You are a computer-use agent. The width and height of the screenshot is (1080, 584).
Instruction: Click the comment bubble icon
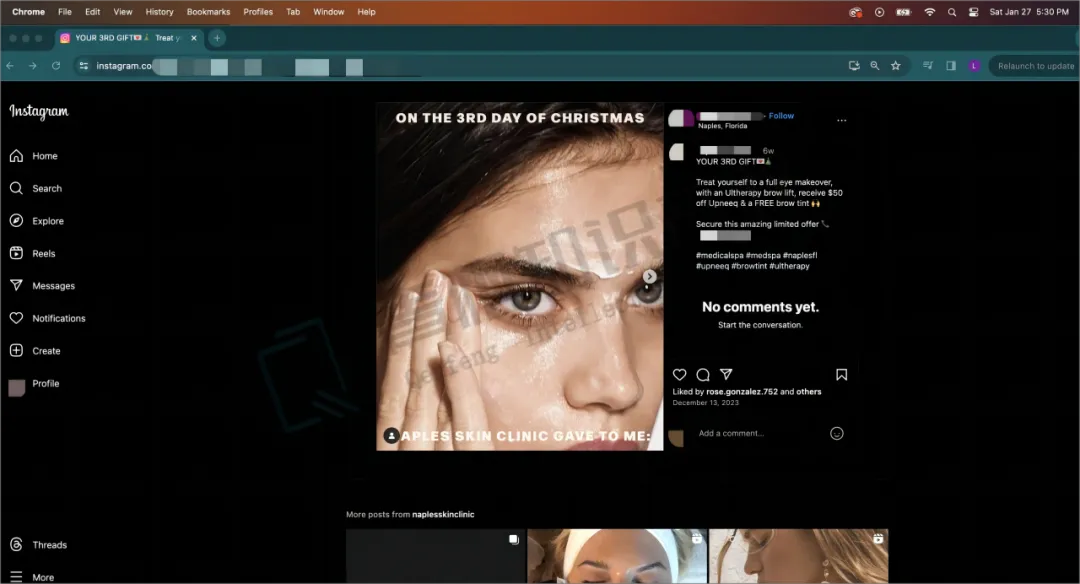point(703,375)
